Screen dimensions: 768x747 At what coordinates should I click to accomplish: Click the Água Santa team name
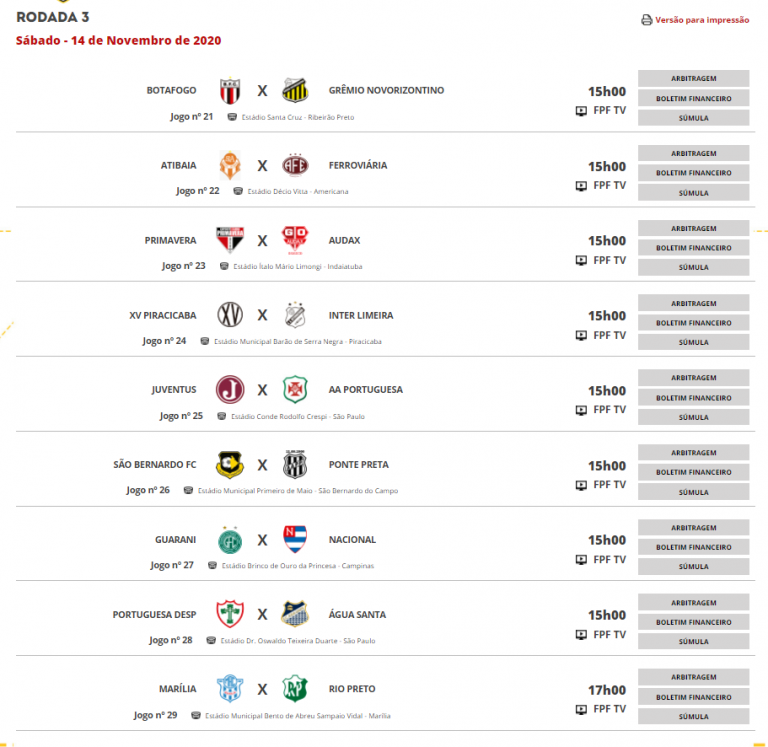click(357, 614)
